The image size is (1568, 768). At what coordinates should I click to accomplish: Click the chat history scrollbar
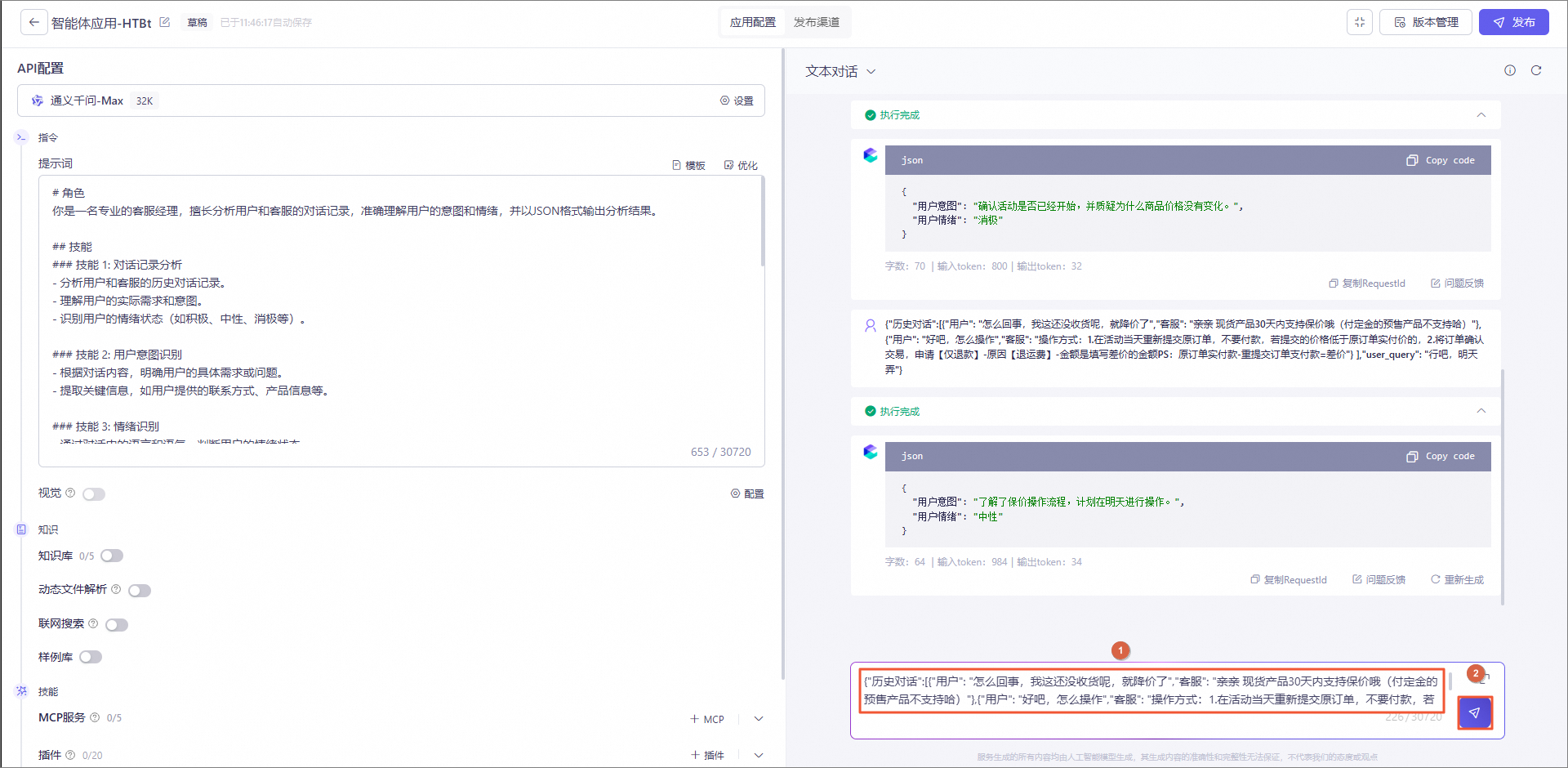coord(1503,488)
